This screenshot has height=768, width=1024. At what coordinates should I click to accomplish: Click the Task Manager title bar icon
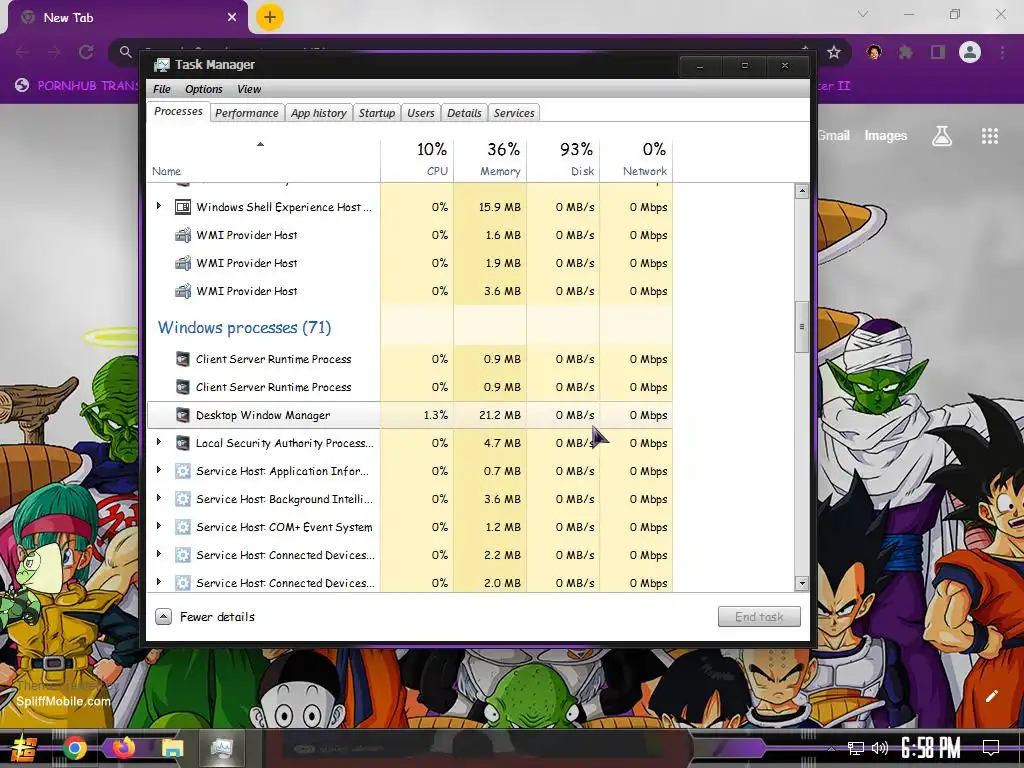161,65
